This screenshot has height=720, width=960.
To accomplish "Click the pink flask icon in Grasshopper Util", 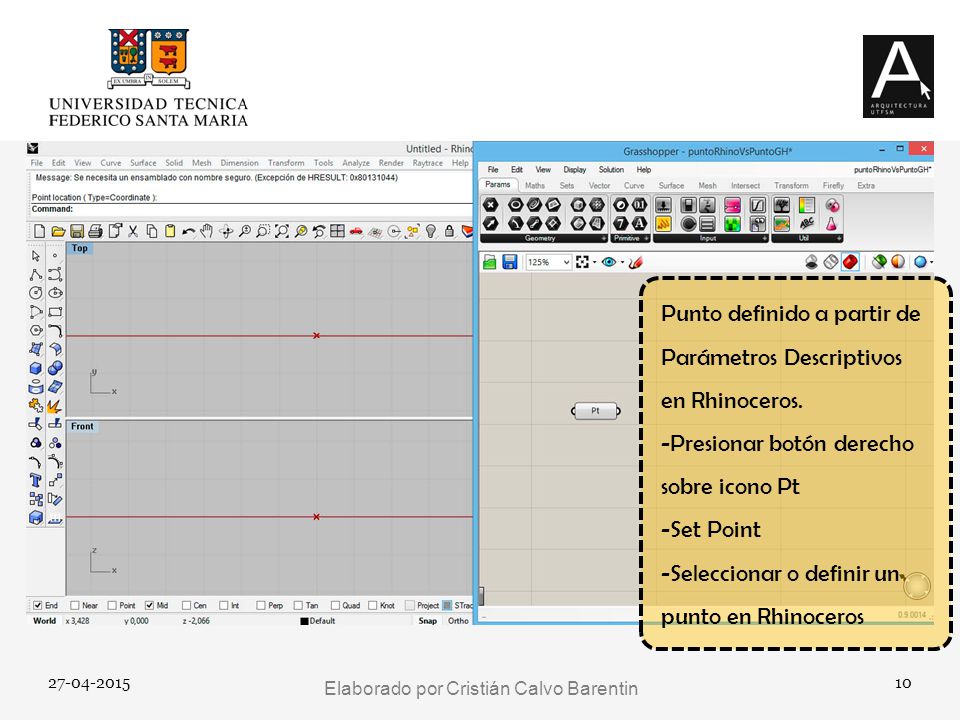I will (x=831, y=223).
